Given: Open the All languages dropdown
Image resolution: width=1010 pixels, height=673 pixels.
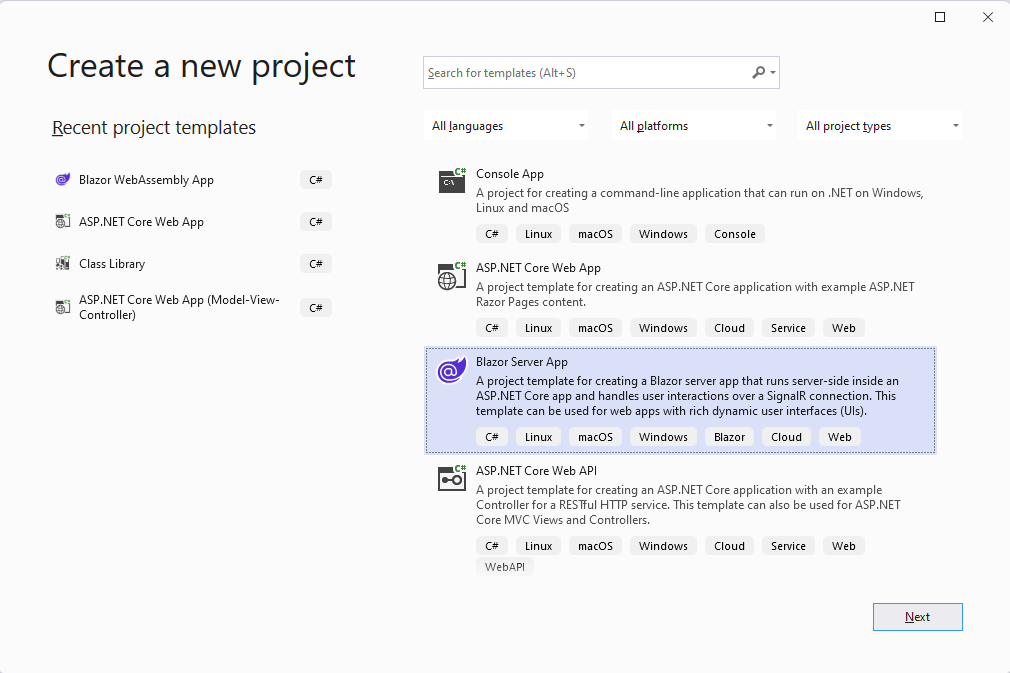Looking at the screenshot, I should 506,126.
